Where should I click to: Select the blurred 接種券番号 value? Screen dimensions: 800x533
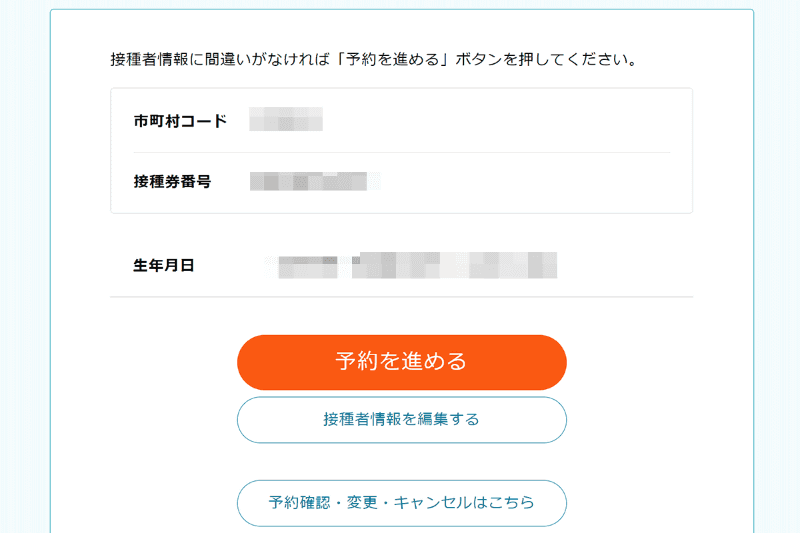[315, 182]
